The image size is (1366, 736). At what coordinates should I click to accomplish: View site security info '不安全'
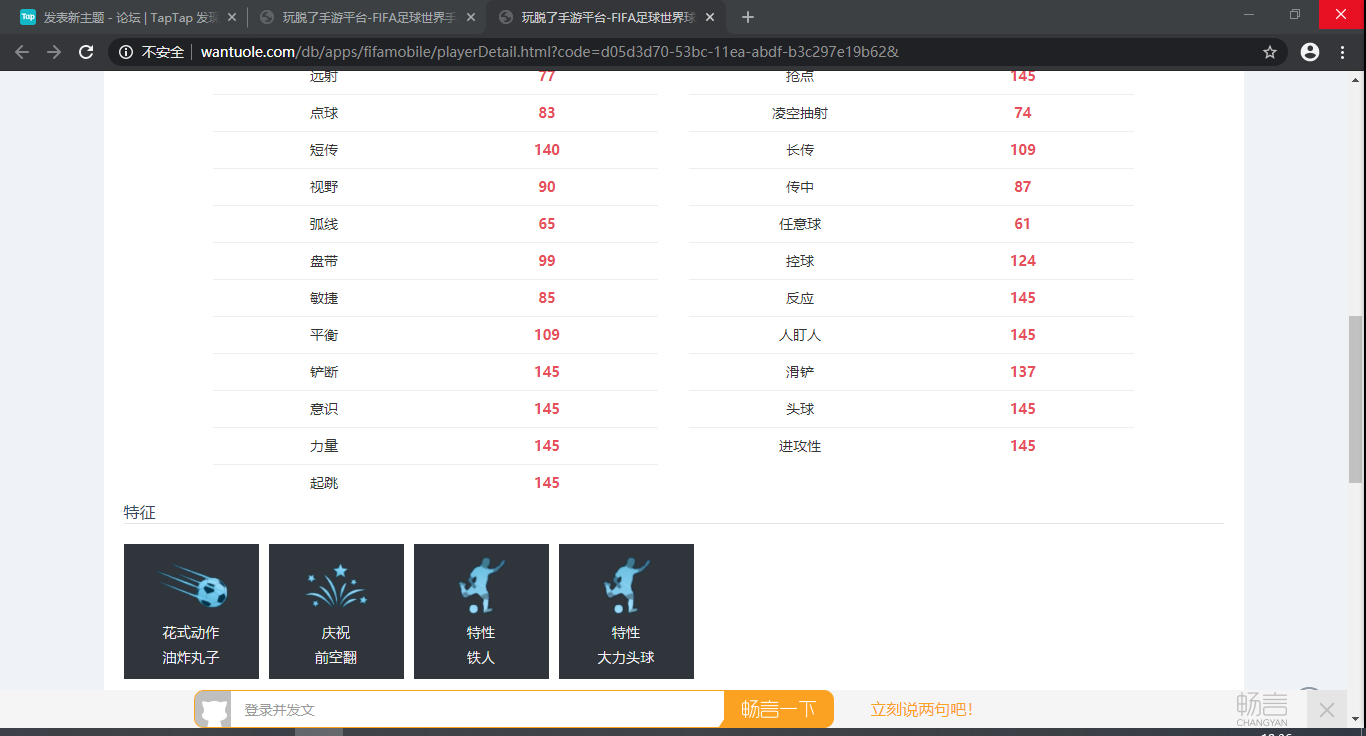coord(153,52)
